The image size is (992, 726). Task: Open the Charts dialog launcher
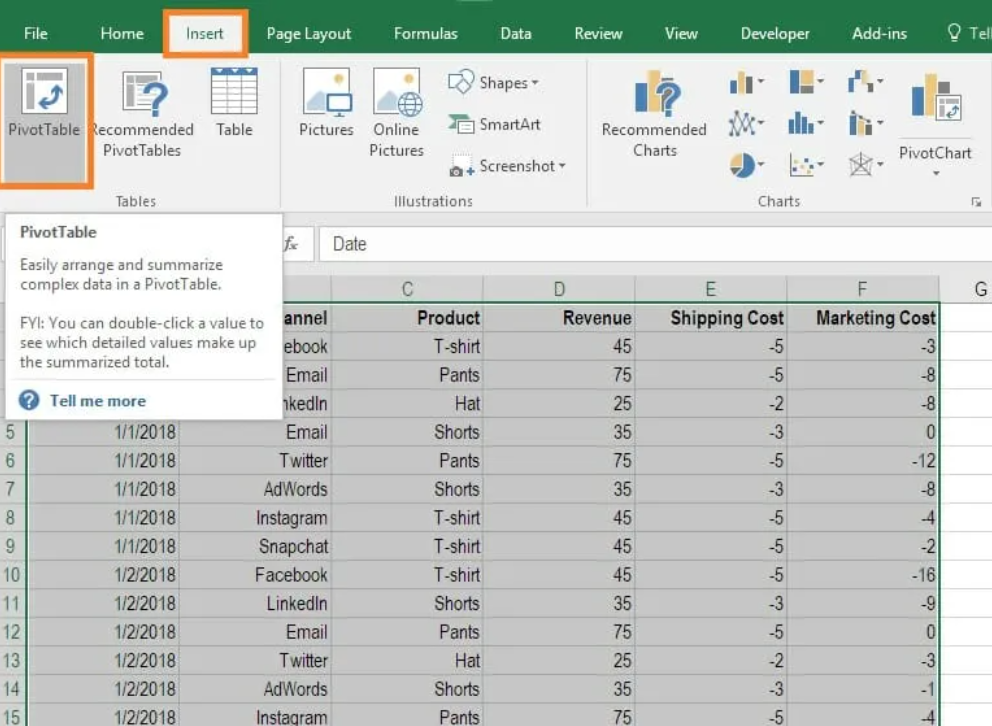pos(976,202)
